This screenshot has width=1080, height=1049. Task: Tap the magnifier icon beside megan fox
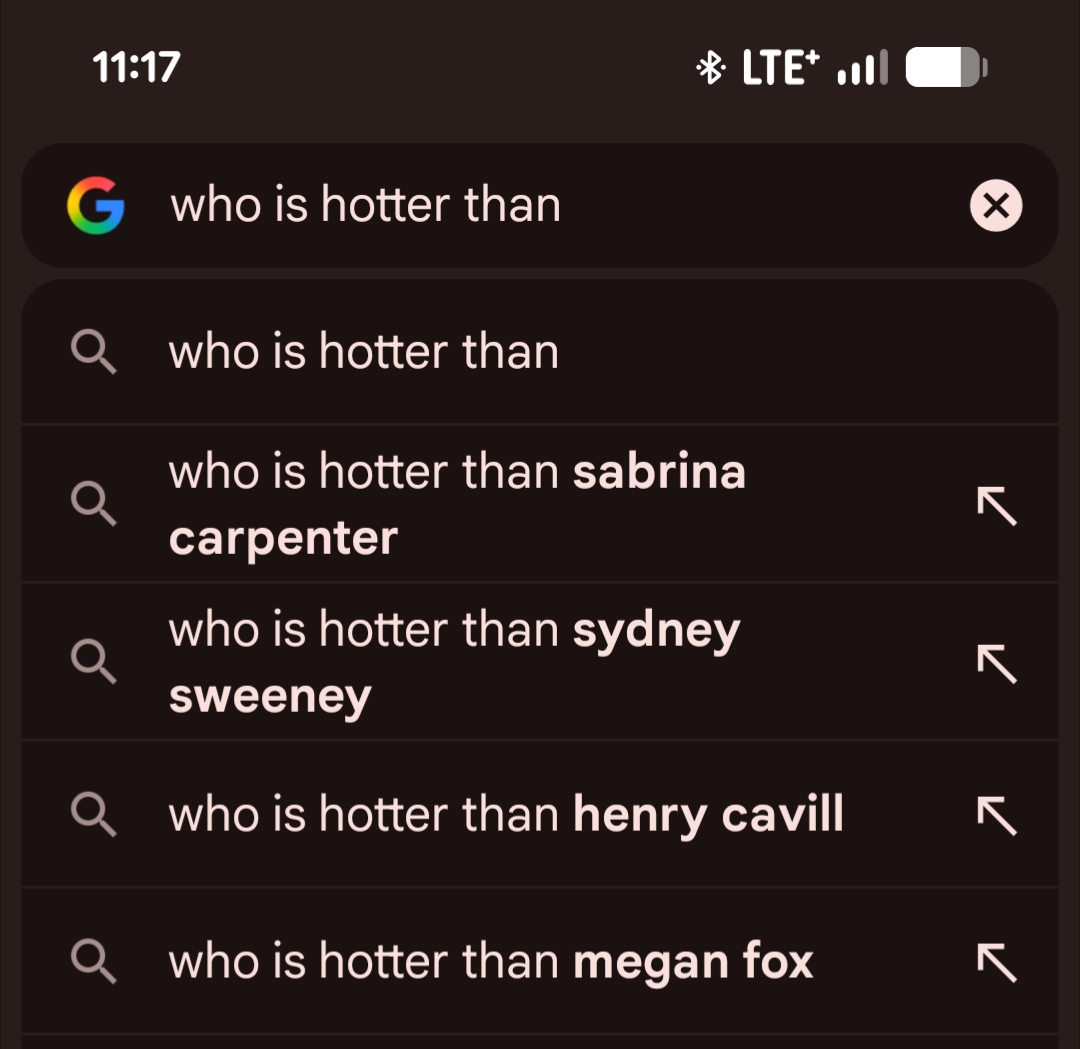[94, 961]
